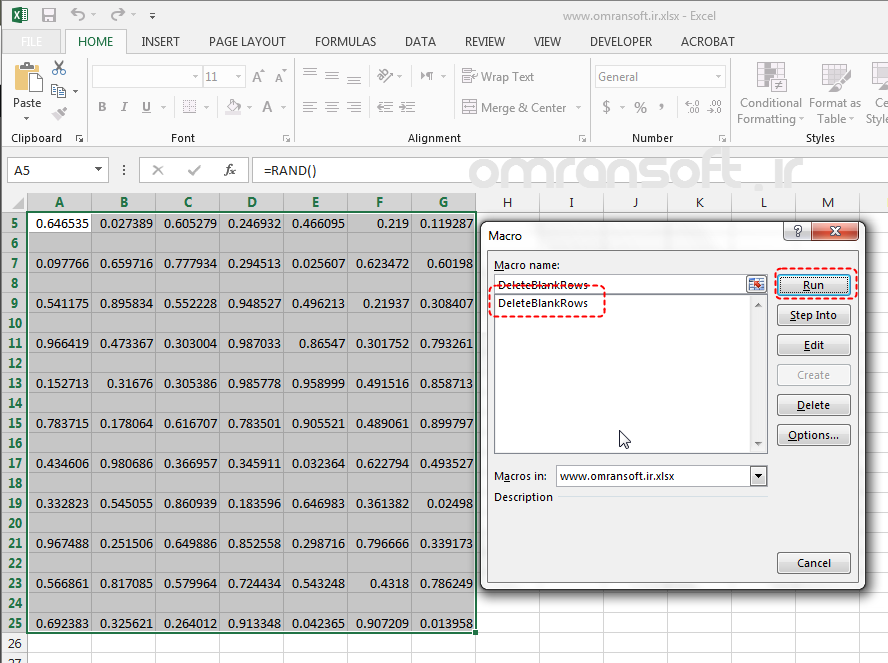Click the formula bar showing =RAND()

point(569,170)
